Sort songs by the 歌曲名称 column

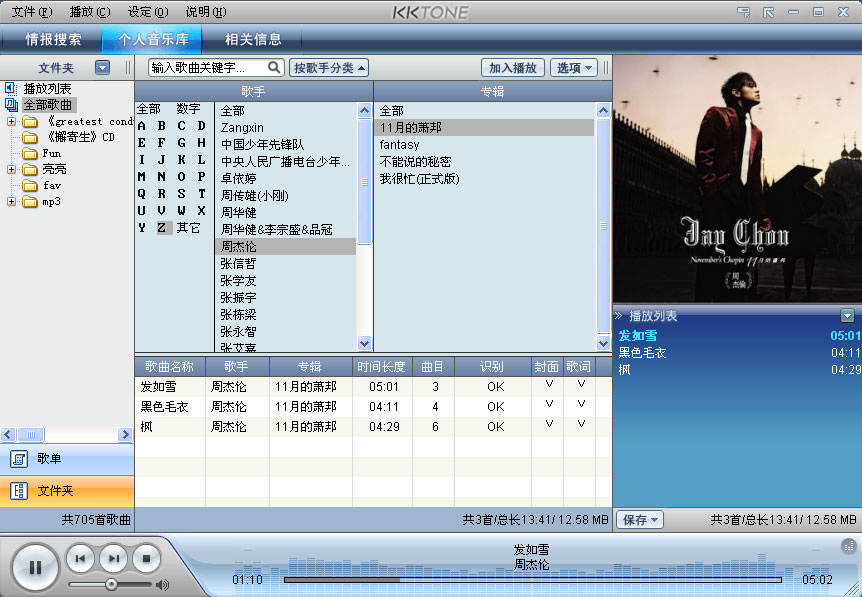[x=170, y=366]
